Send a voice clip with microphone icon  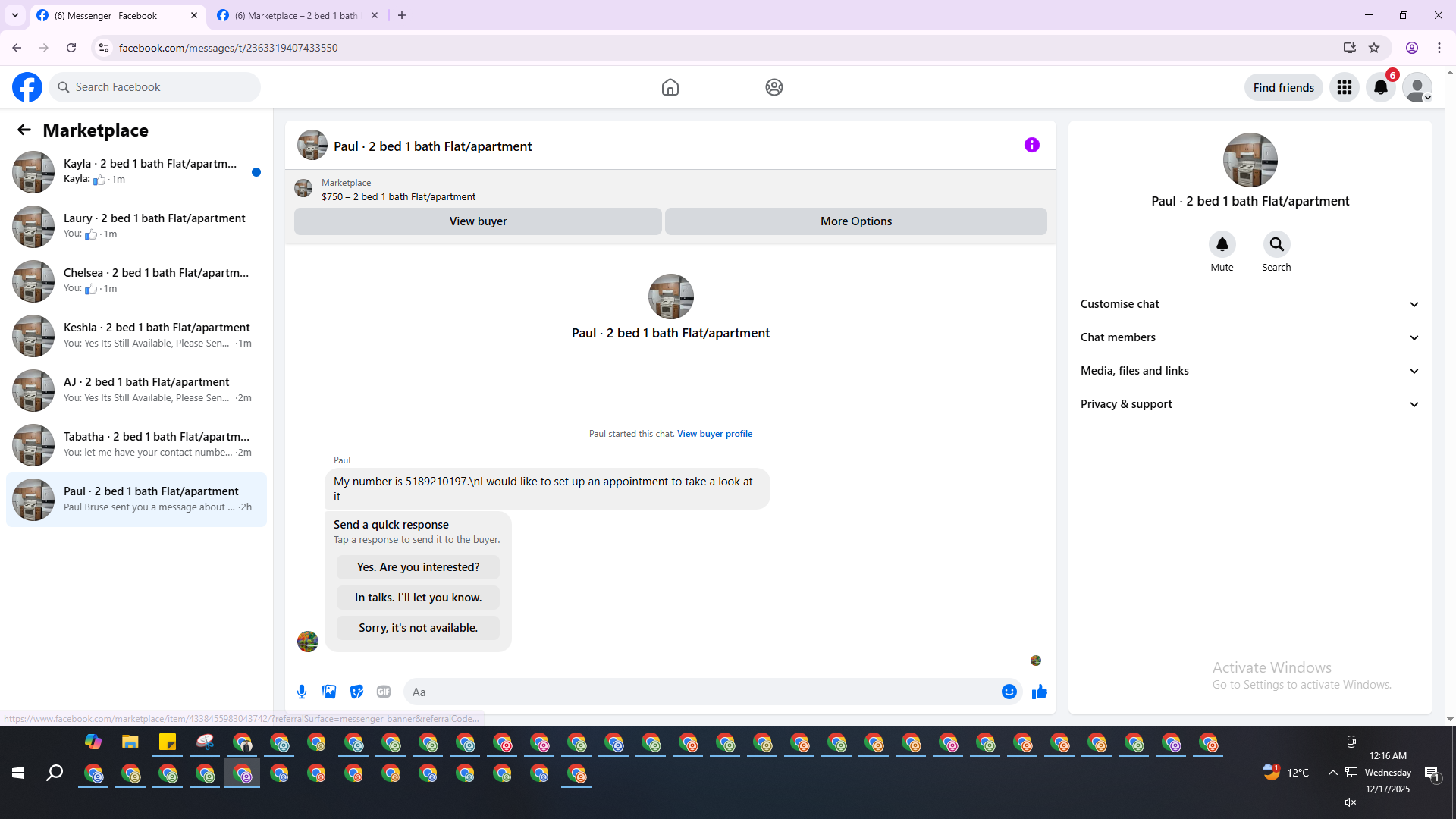302,692
